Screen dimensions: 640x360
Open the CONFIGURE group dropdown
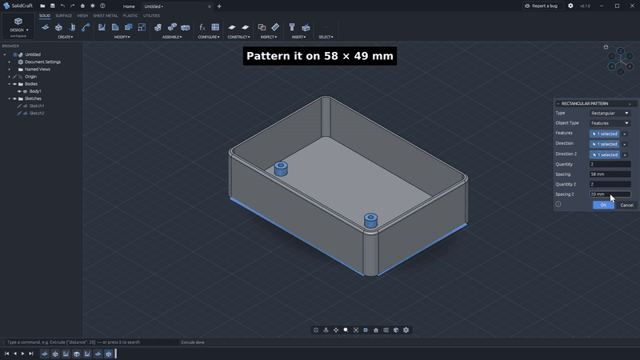[x=209, y=37]
